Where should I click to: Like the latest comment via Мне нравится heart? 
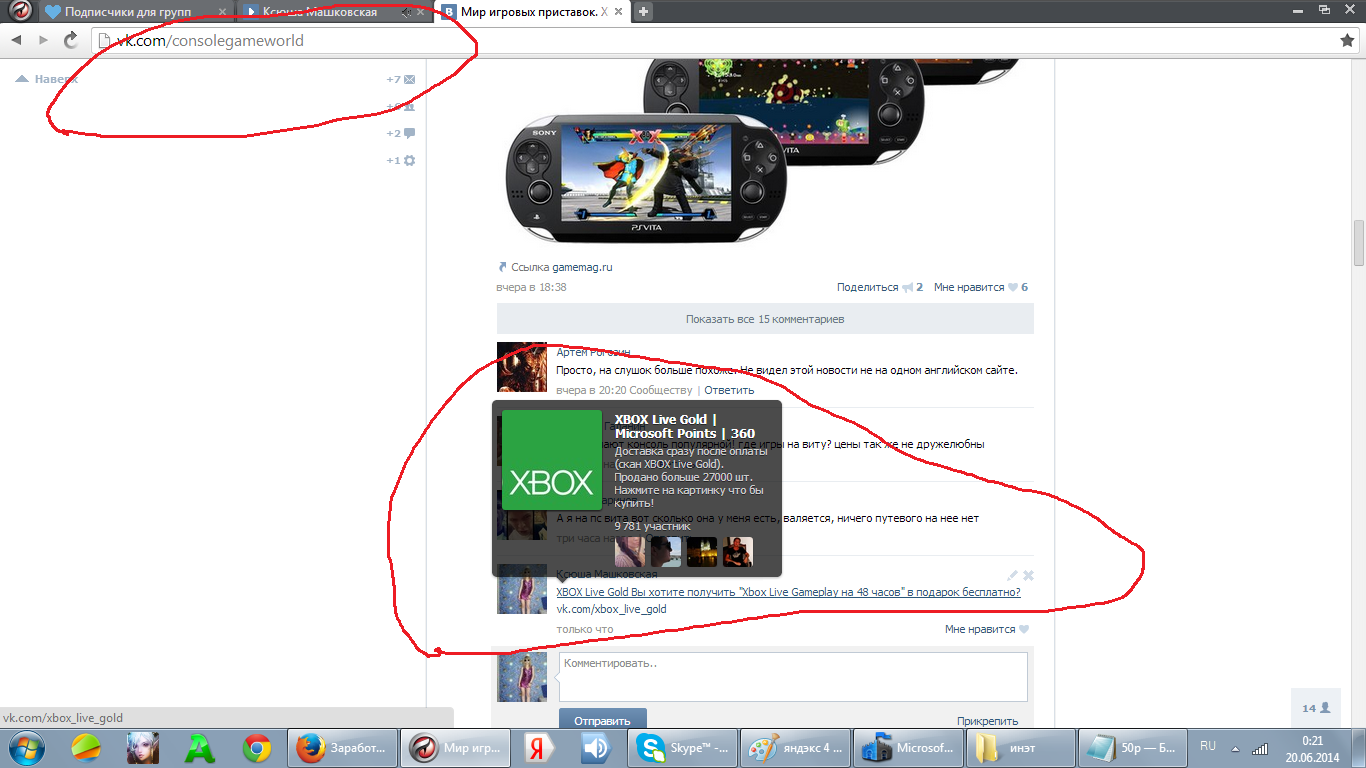[x=1023, y=630]
